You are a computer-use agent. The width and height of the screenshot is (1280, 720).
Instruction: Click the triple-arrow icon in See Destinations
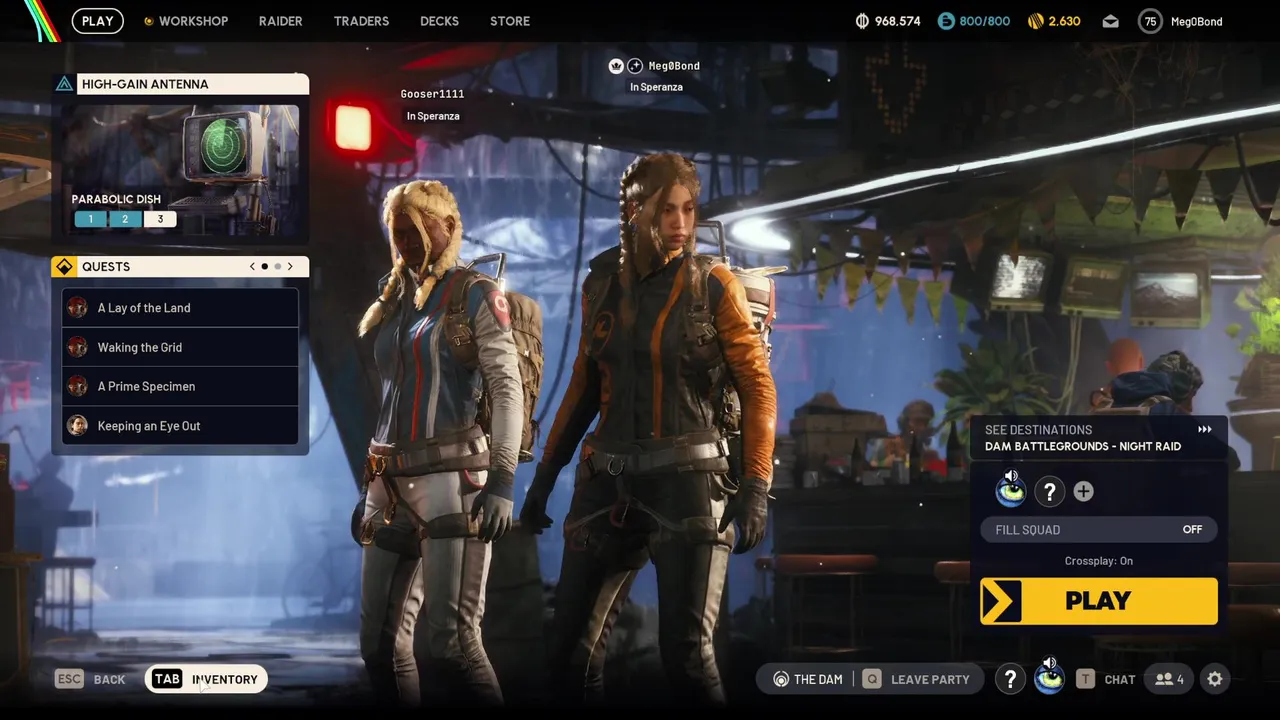(1205, 430)
